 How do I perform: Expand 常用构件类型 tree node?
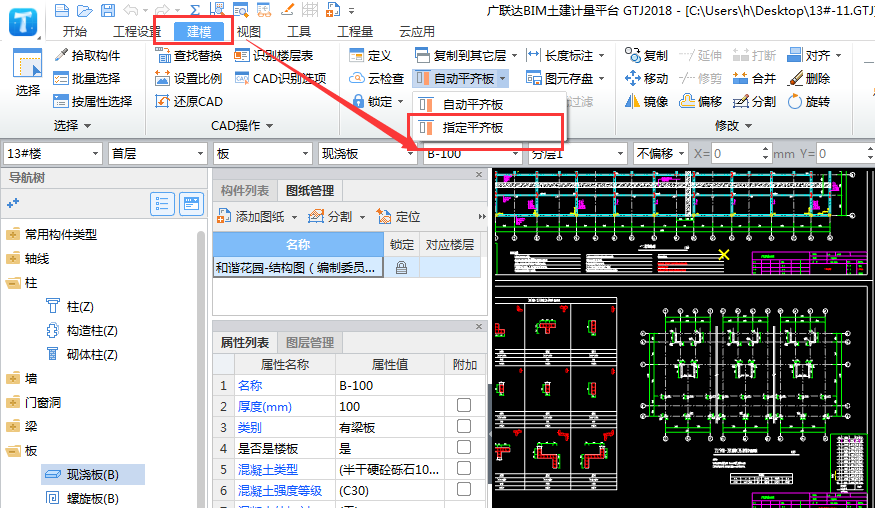coord(13,234)
